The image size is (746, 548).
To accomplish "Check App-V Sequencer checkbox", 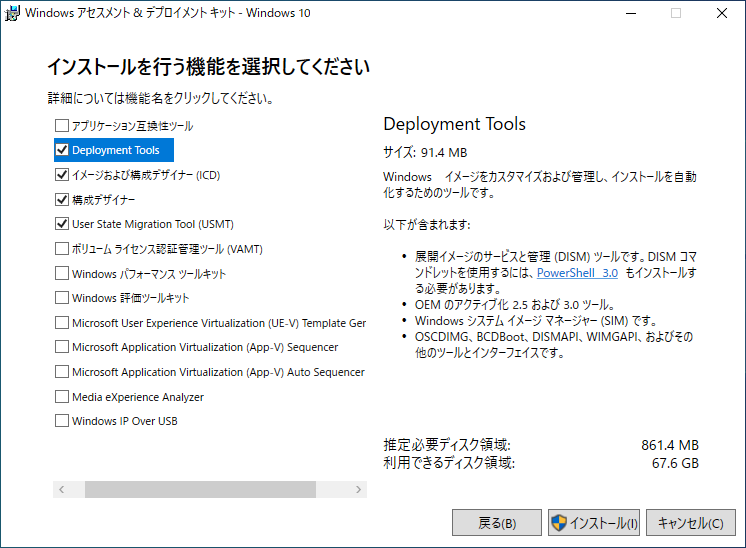I will [62, 347].
